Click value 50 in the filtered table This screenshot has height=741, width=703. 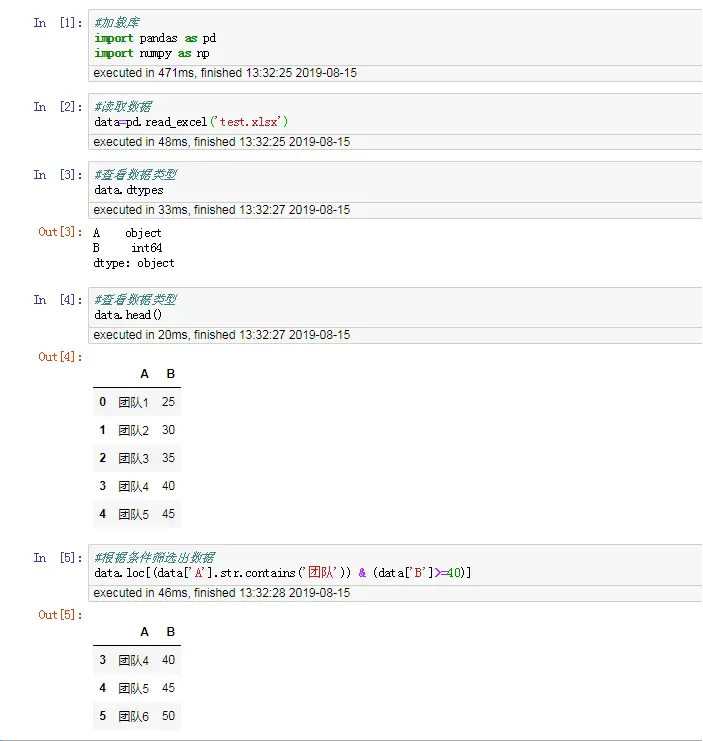pyautogui.click(x=168, y=716)
